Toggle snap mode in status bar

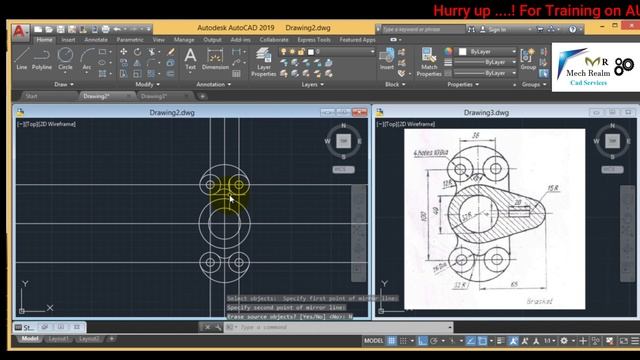coord(403,341)
